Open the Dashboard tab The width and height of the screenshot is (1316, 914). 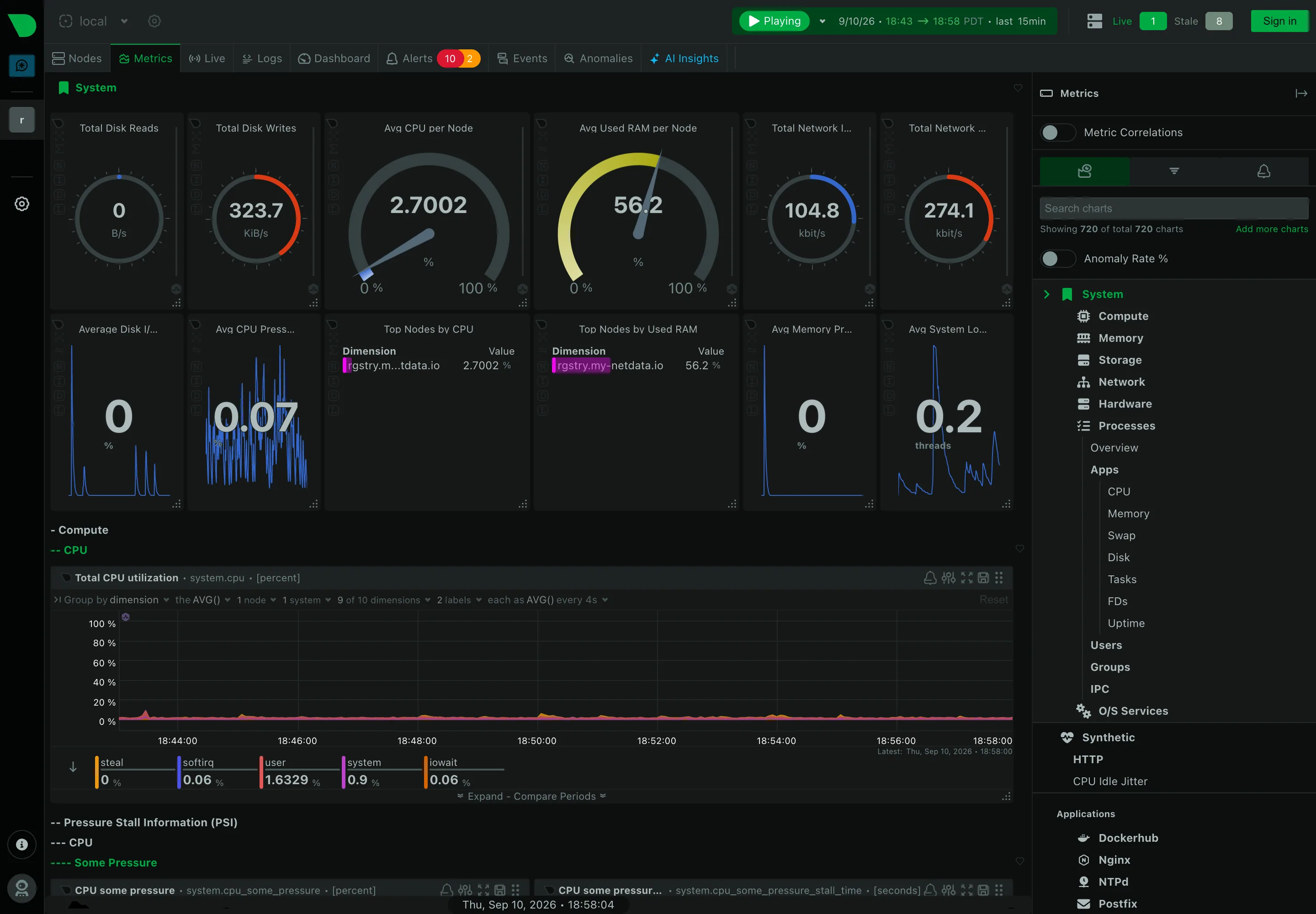pos(334,58)
